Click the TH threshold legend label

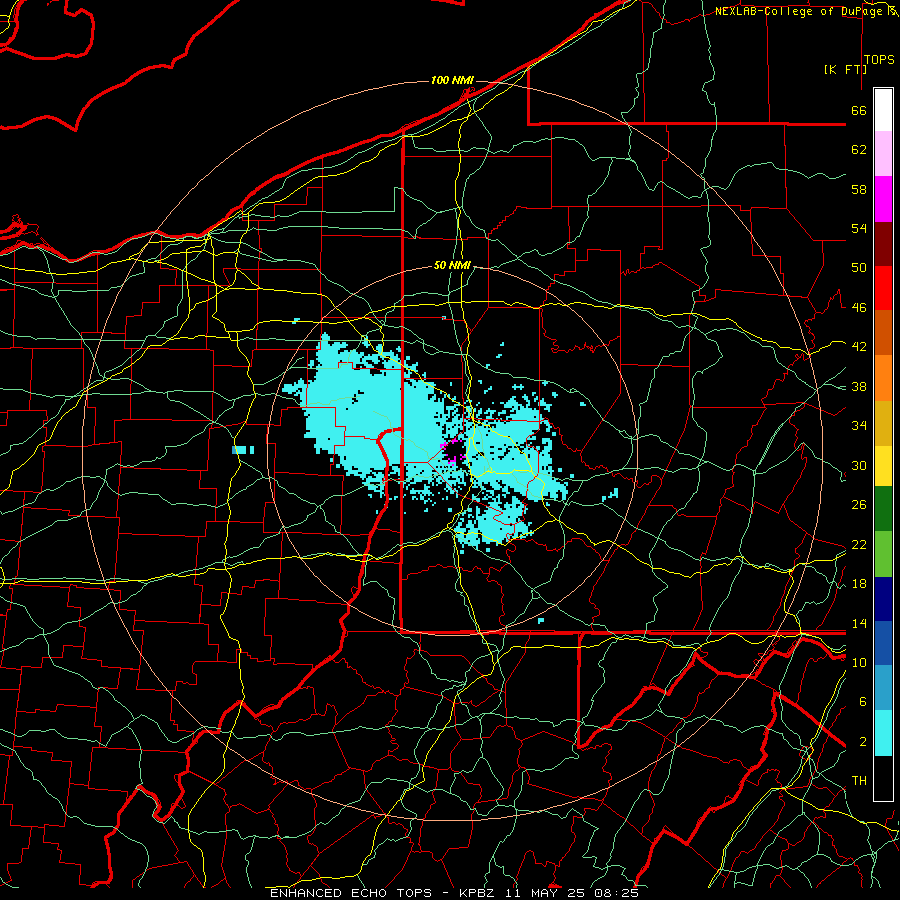click(859, 781)
